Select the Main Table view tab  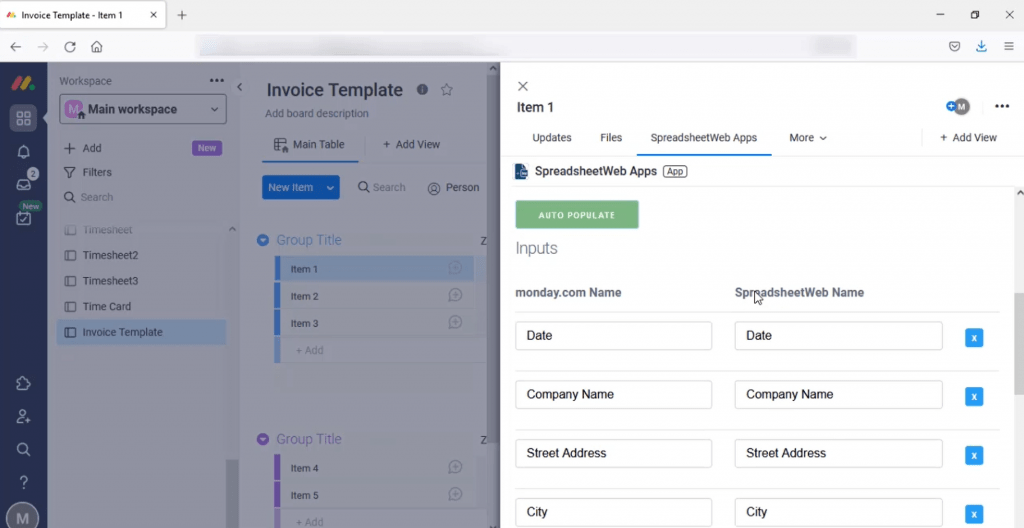tap(310, 144)
